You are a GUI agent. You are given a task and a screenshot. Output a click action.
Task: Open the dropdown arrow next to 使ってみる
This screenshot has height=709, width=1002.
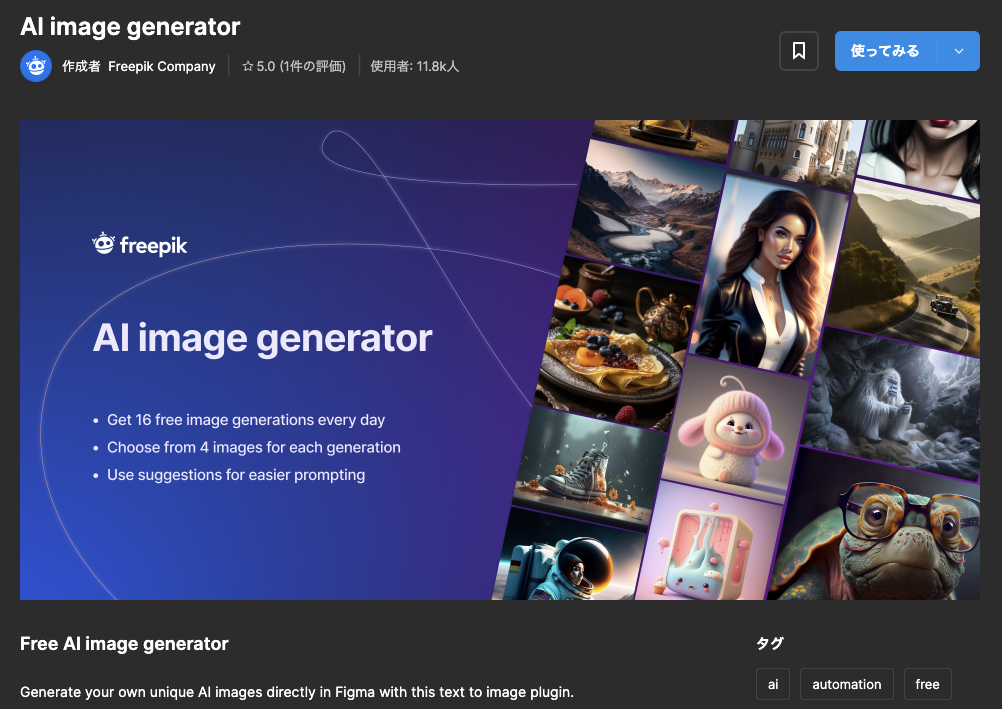pos(959,50)
